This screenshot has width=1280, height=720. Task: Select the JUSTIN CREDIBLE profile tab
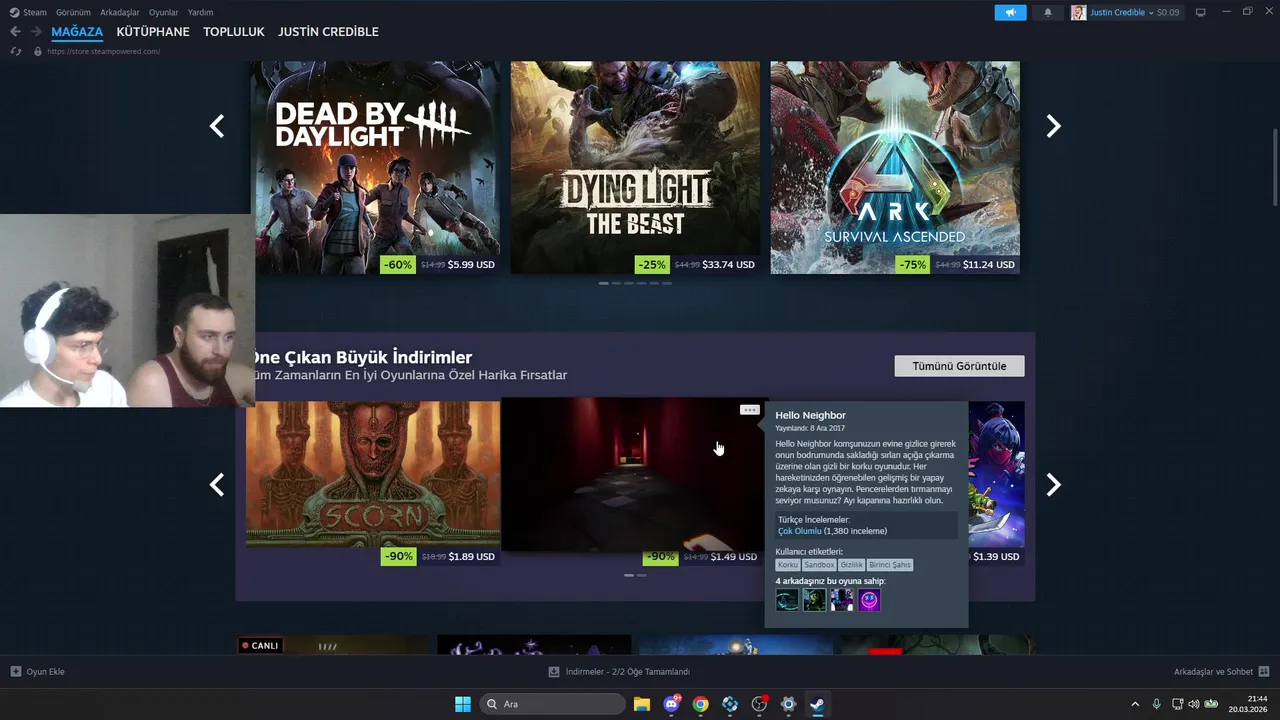click(x=328, y=32)
